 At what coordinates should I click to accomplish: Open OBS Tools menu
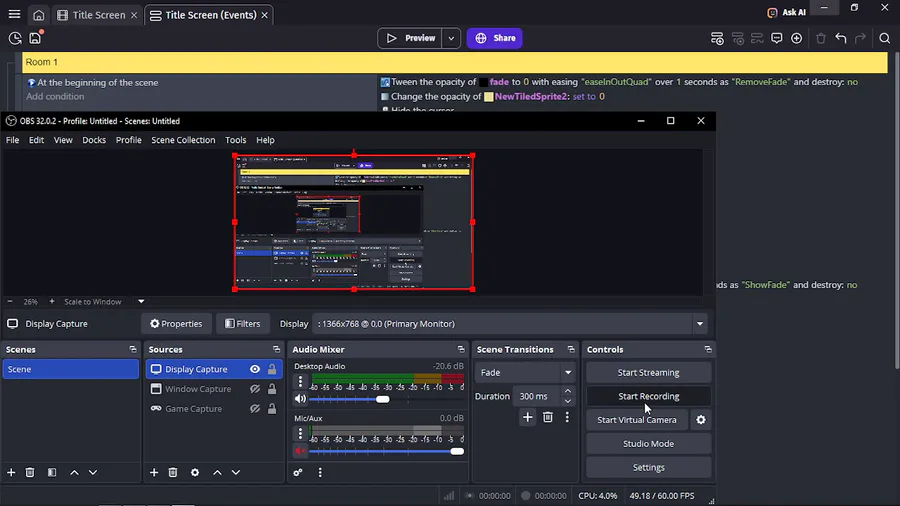(x=235, y=140)
